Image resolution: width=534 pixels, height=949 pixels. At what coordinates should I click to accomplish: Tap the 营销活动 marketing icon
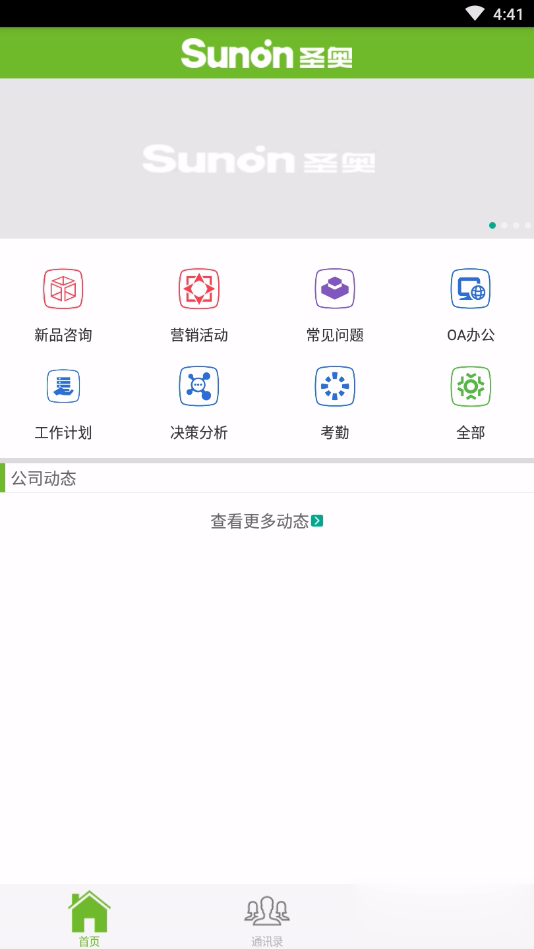[199, 289]
